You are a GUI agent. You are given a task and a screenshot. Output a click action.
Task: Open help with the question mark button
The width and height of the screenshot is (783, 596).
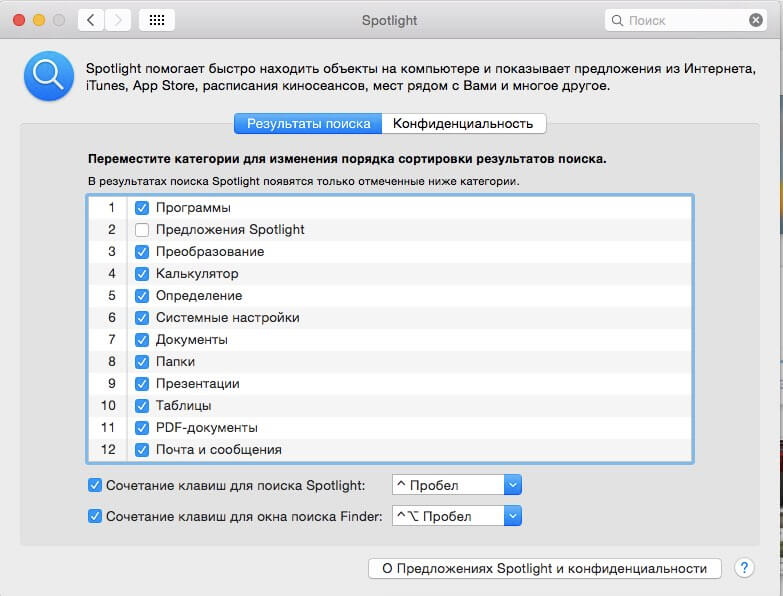point(744,568)
